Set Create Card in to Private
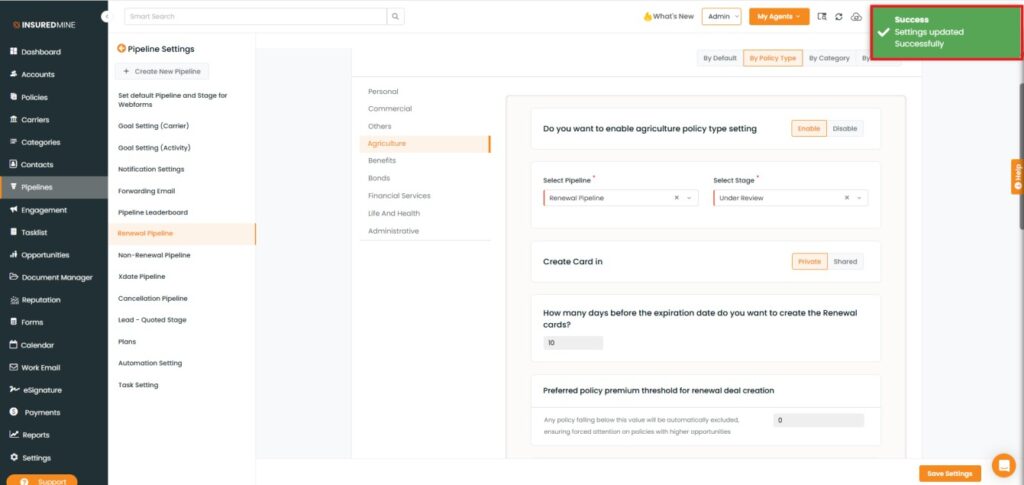 809,262
